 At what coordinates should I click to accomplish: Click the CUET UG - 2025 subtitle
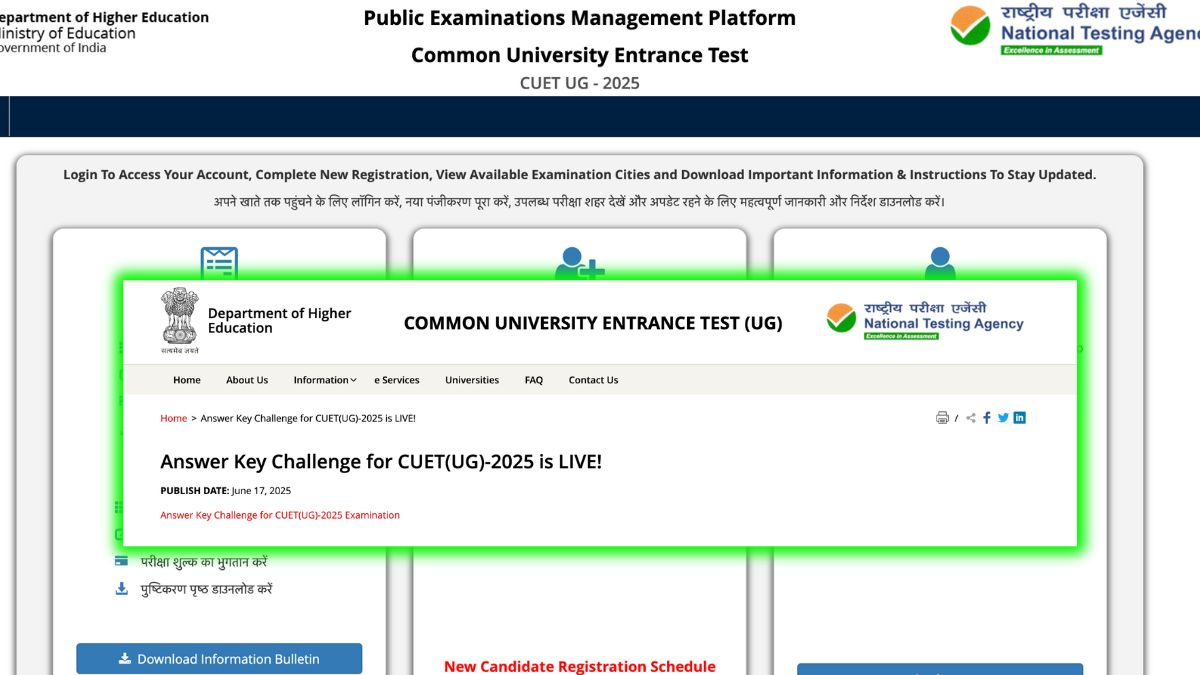pos(580,83)
